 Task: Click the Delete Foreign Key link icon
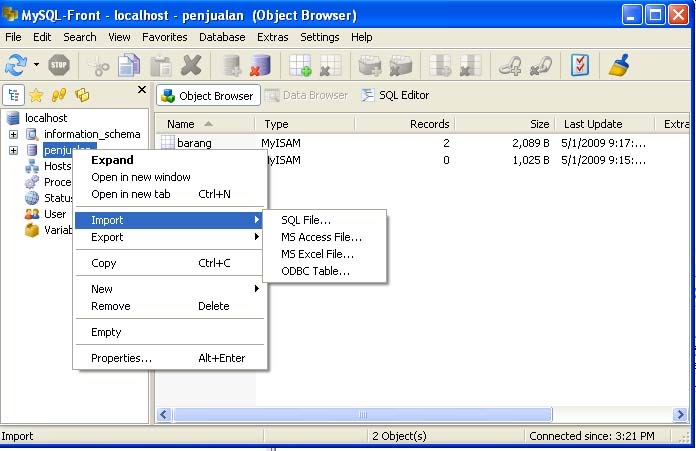541,66
